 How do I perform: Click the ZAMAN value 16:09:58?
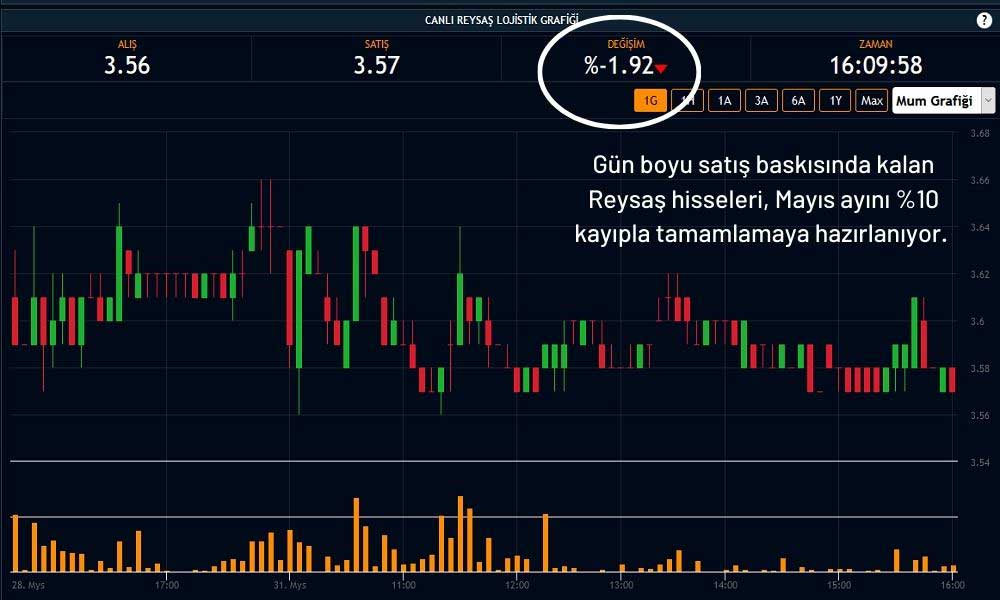(876, 65)
